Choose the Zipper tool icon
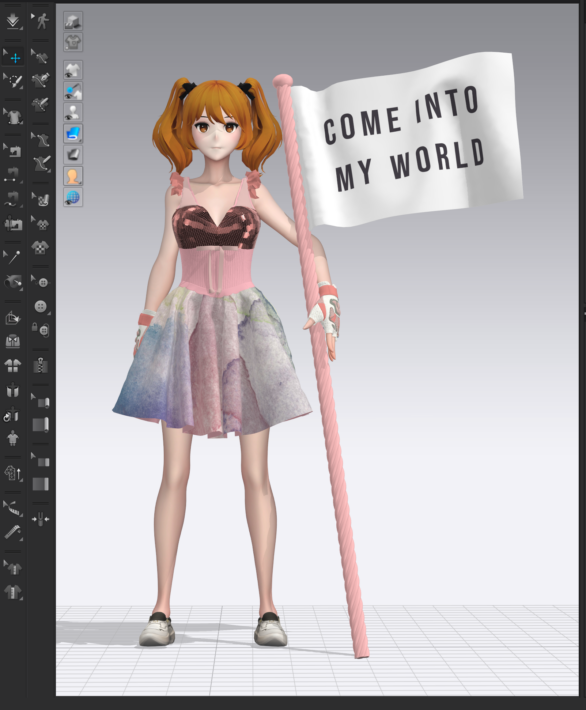 click(x=41, y=365)
